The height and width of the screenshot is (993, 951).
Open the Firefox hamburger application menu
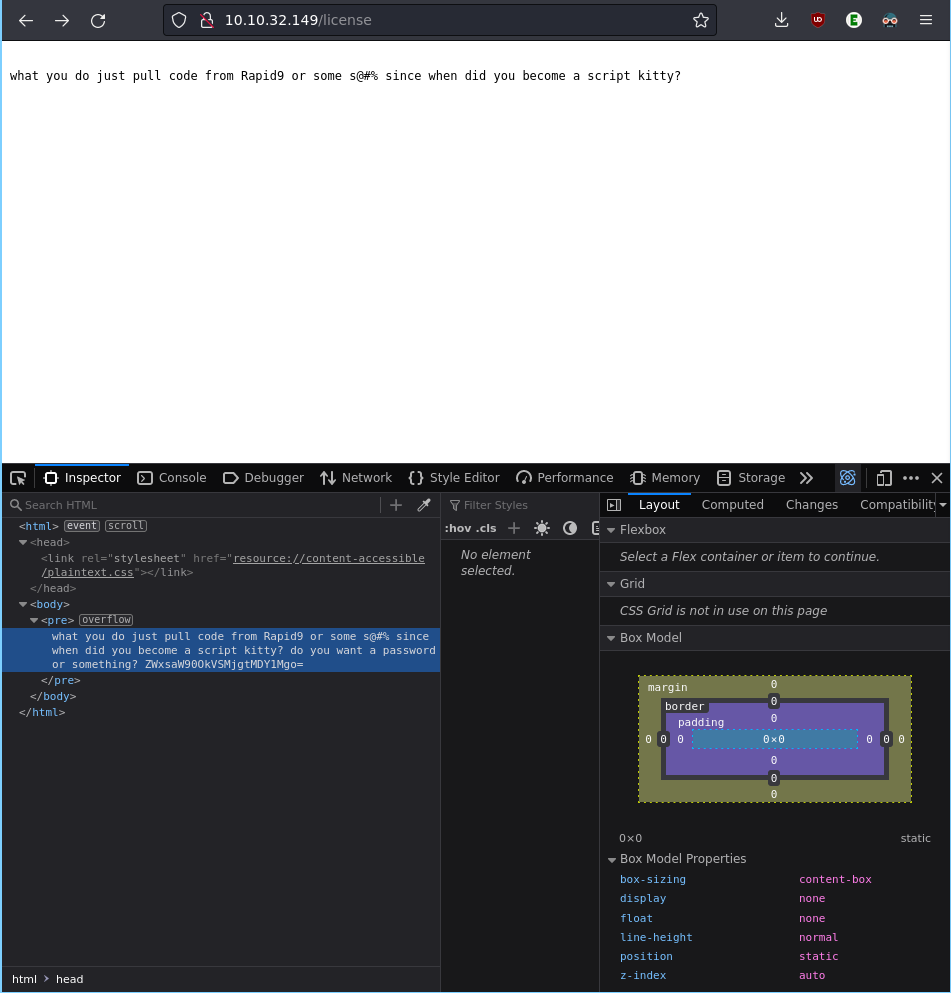click(926, 20)
